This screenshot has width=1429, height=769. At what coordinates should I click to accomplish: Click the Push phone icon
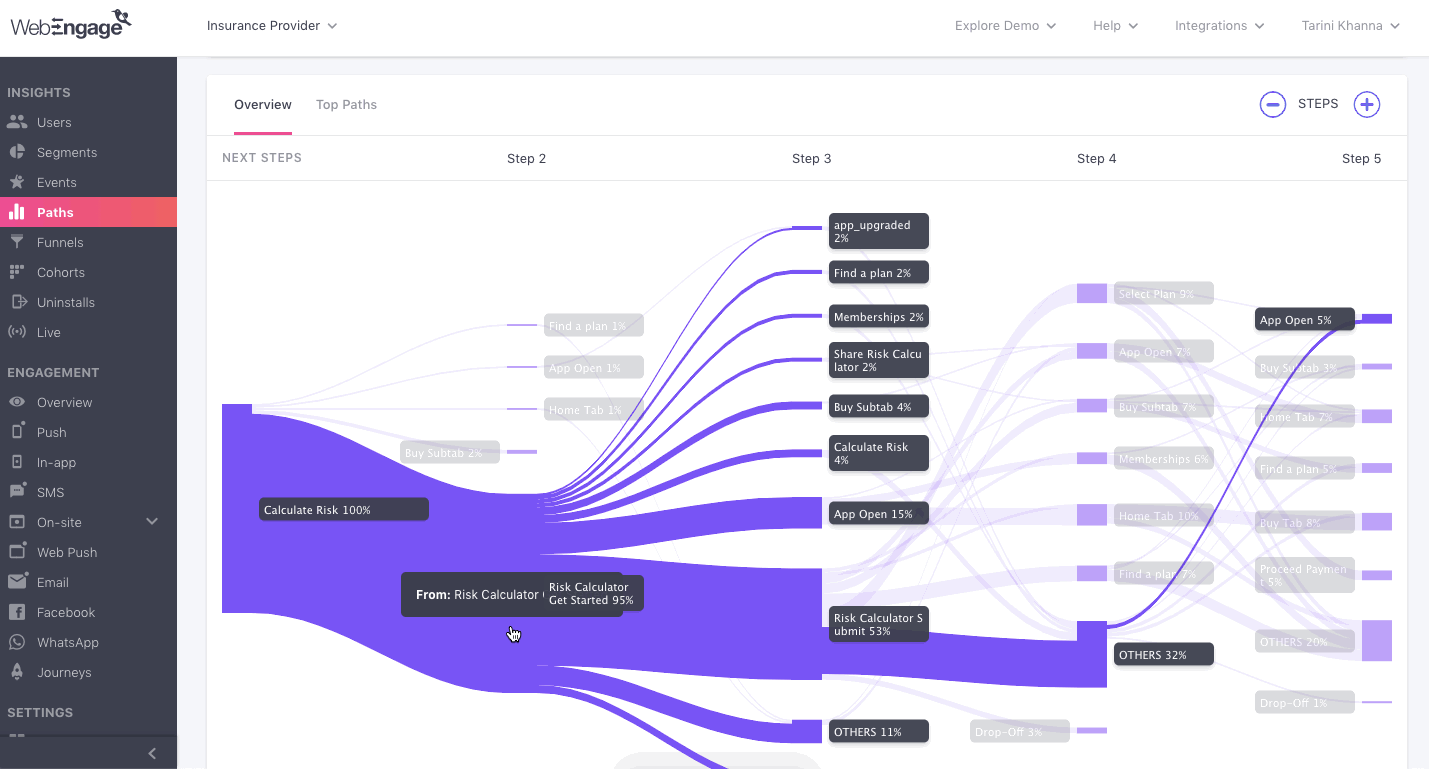click(16, 432)
